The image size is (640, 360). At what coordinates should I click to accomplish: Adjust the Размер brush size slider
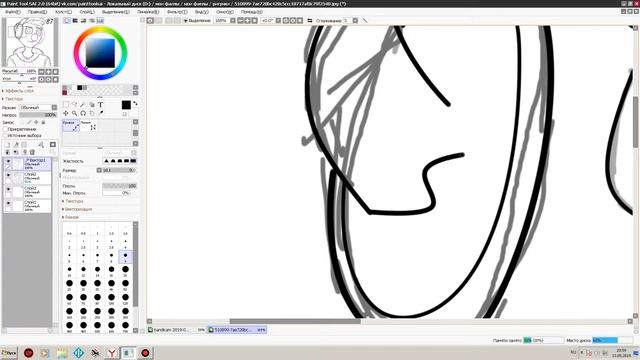(119, 170)
